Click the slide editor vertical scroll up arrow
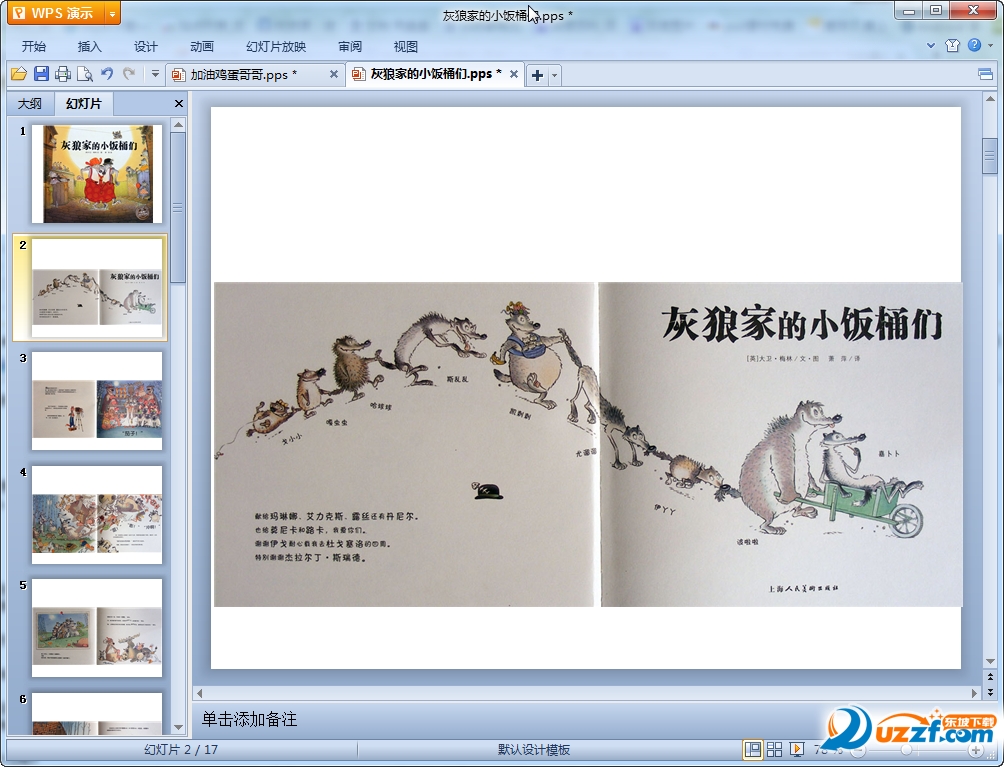This screenshot has width=1004, height=767. point(990,99)
